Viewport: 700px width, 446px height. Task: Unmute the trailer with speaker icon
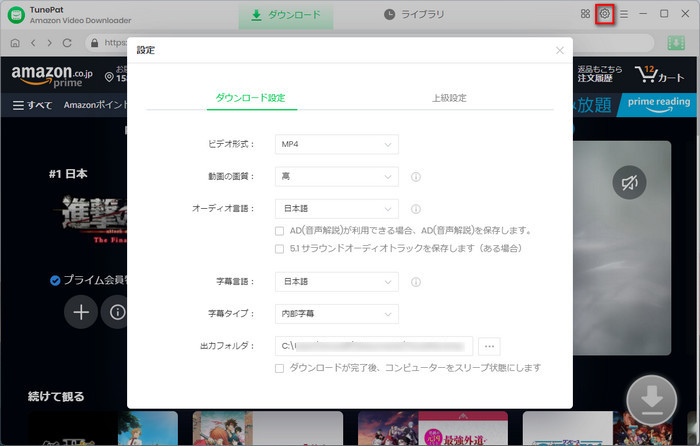(x=629, y=182)
